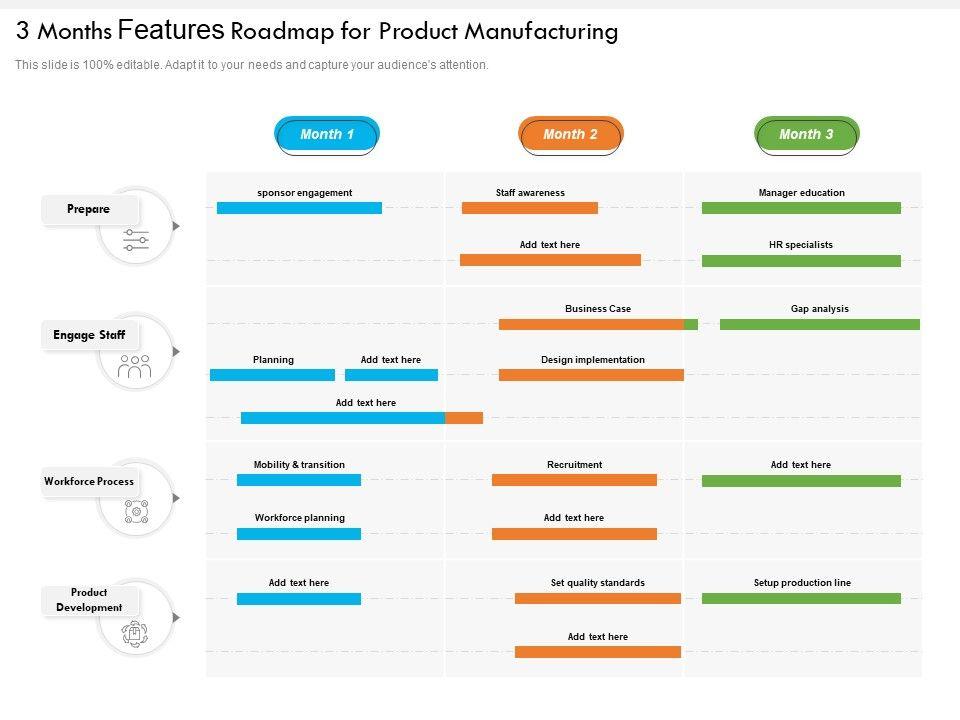Click the slide title text
Viewport: 960px width, 720px height.
(317, 31)
